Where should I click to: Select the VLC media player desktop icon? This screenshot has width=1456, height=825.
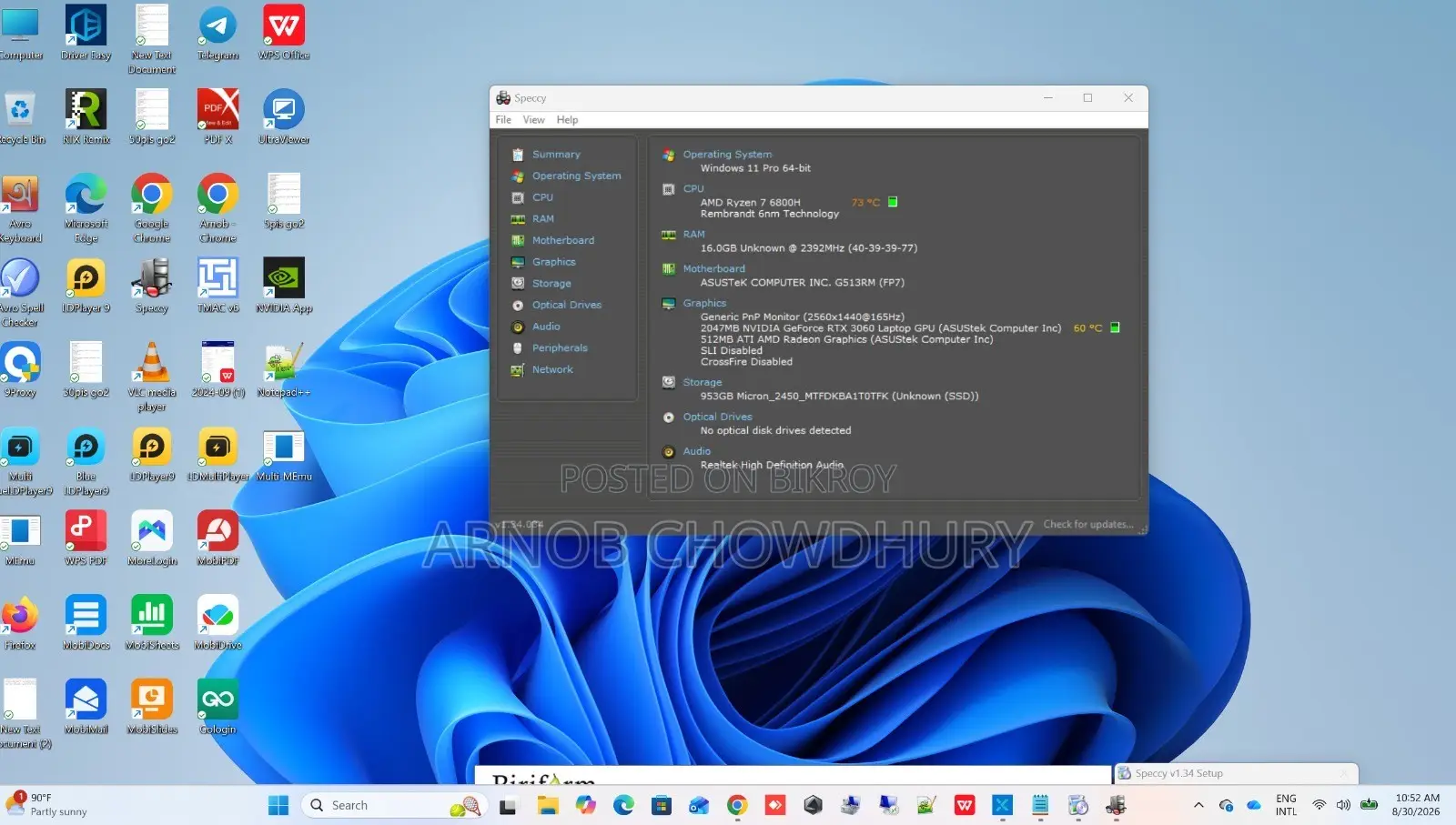tap(152, 377)
